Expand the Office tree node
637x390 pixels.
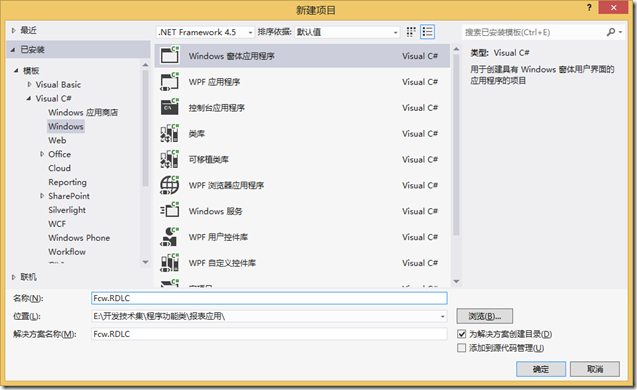(42, 154)
